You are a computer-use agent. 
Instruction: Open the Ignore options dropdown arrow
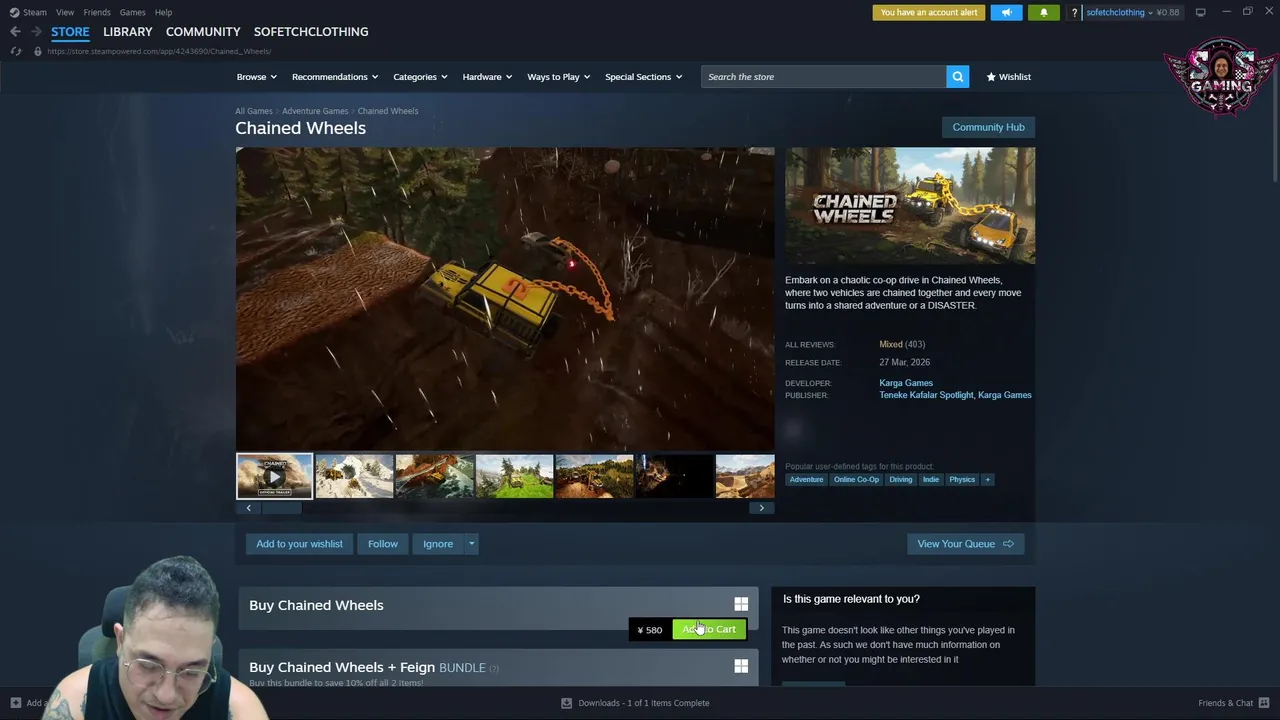pyautogui.click(x=471, y=544)
